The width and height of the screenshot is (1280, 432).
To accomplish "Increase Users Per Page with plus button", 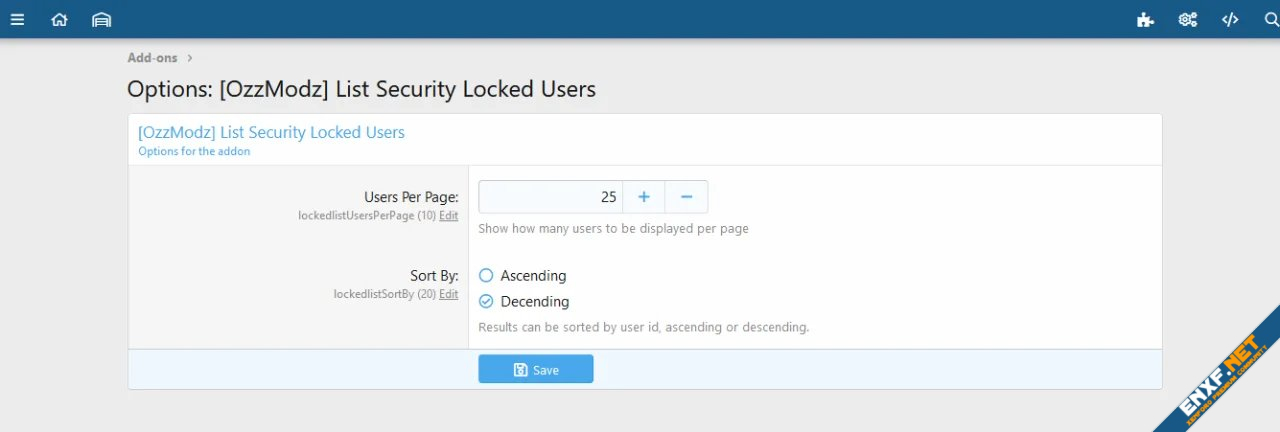I will (x=644, y=197).
